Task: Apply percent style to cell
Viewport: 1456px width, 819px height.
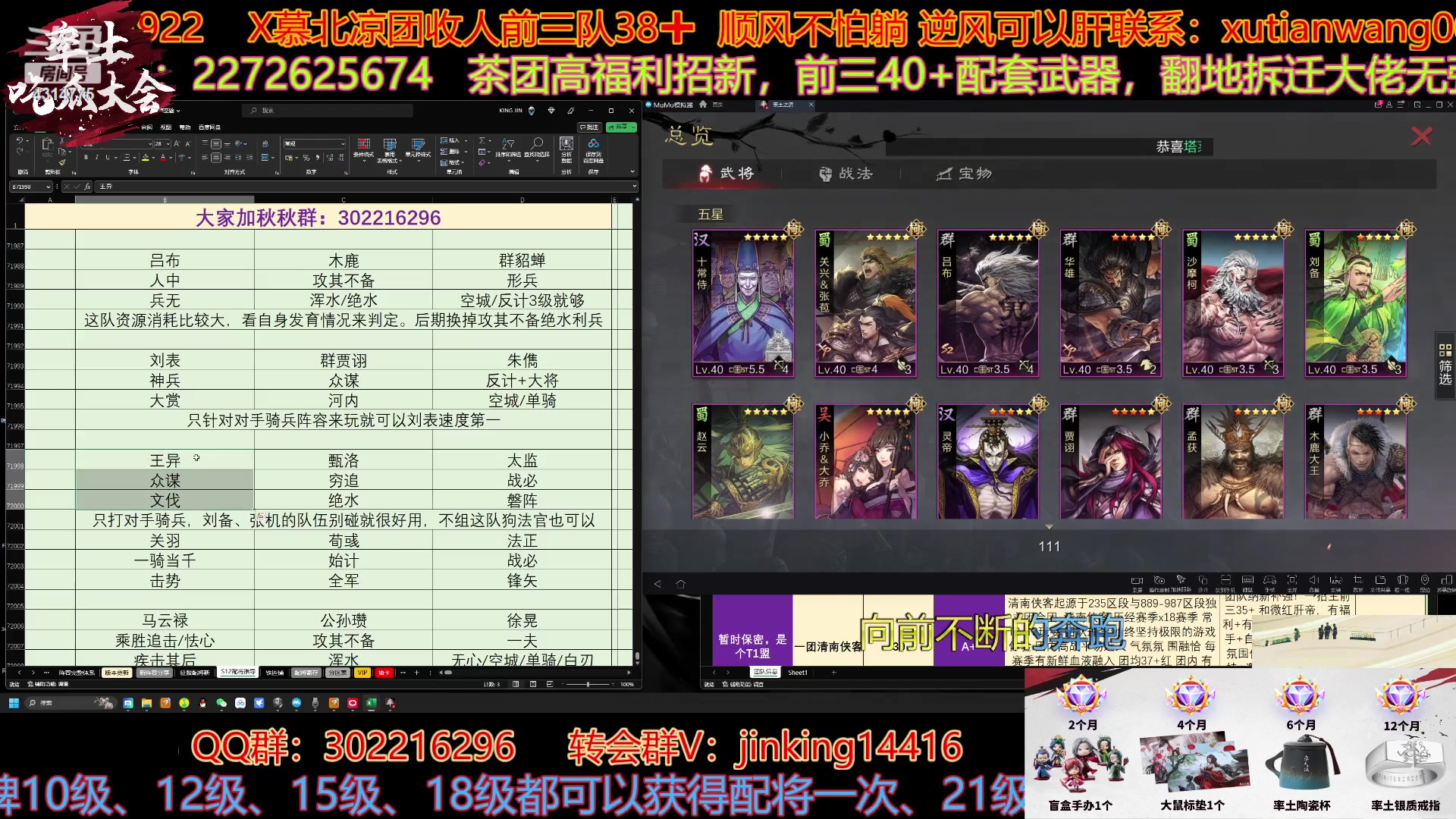Action: 306,158
